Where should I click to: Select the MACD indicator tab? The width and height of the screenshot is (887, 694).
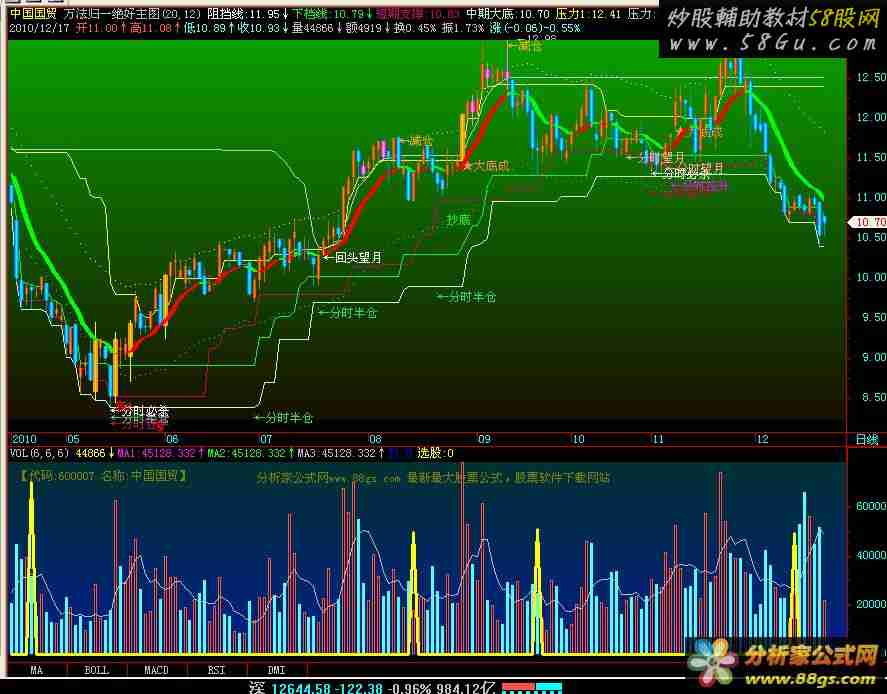coord(156,670)
